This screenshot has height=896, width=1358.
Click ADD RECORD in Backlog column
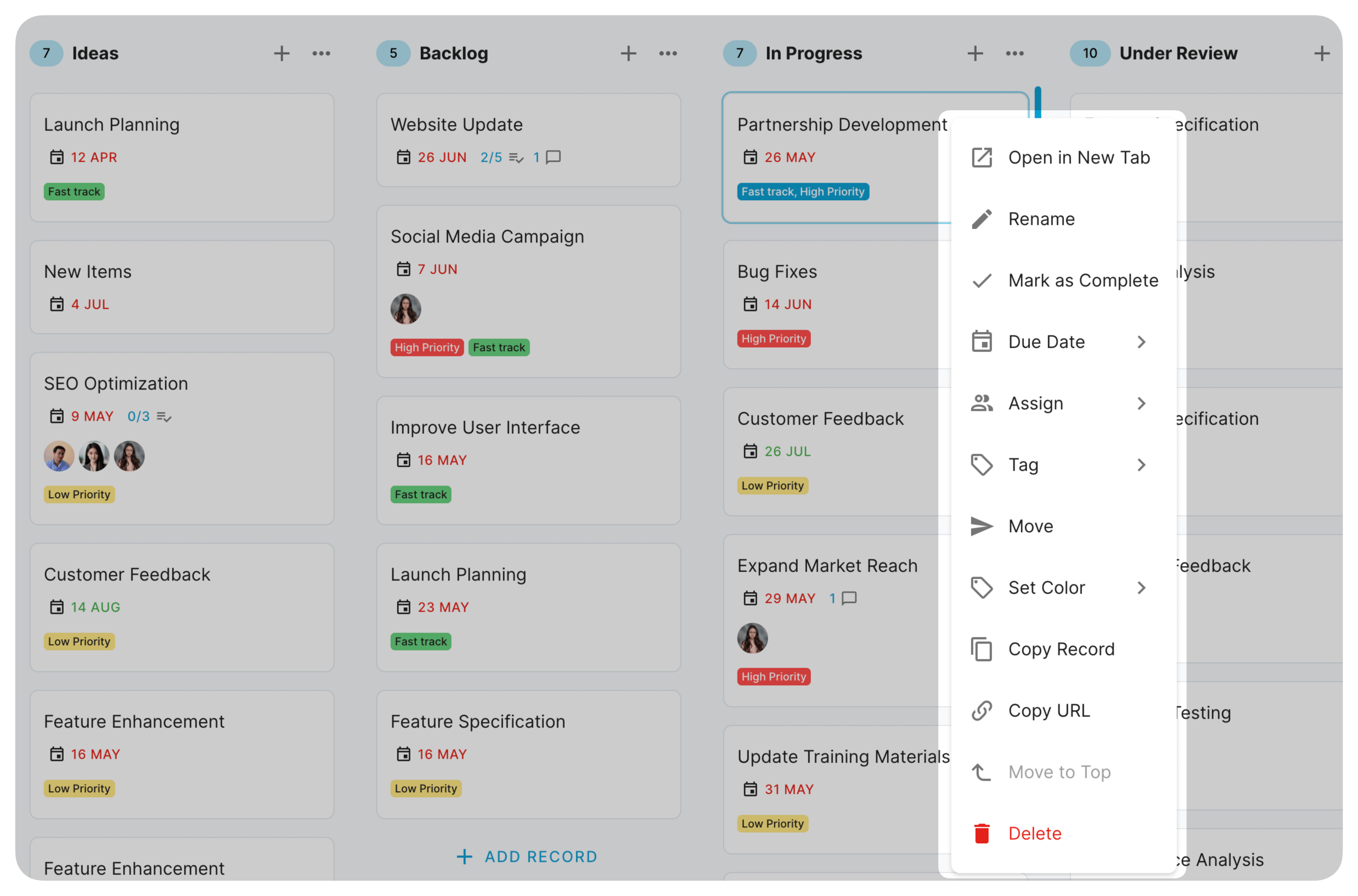(528, 856)
